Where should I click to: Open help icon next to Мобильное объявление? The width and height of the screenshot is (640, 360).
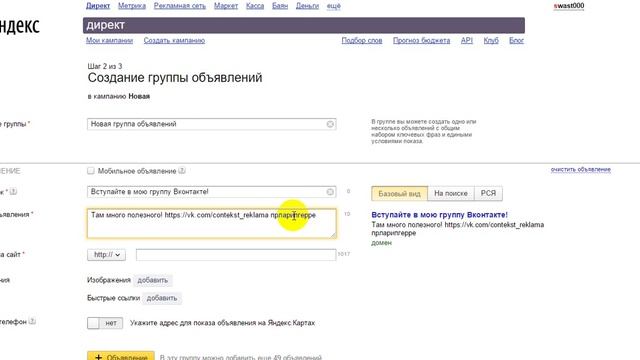tap(182, 171)
